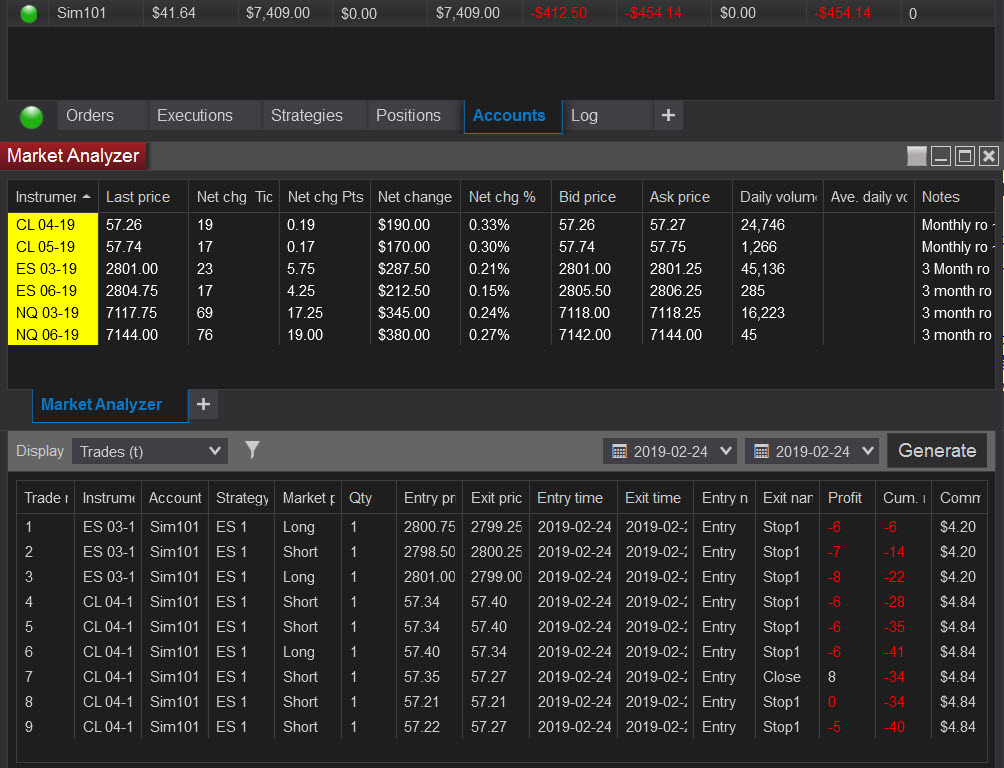Click the green status dot next to Sim101
The width and height of the screenshot is (1004, 768).
coord(29,13)
